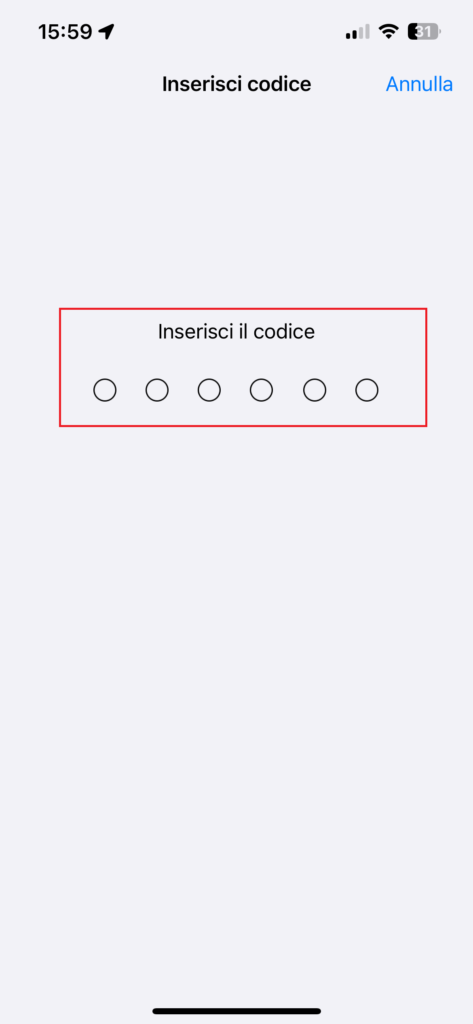Click the battery percentage number 31

(423, 31)
